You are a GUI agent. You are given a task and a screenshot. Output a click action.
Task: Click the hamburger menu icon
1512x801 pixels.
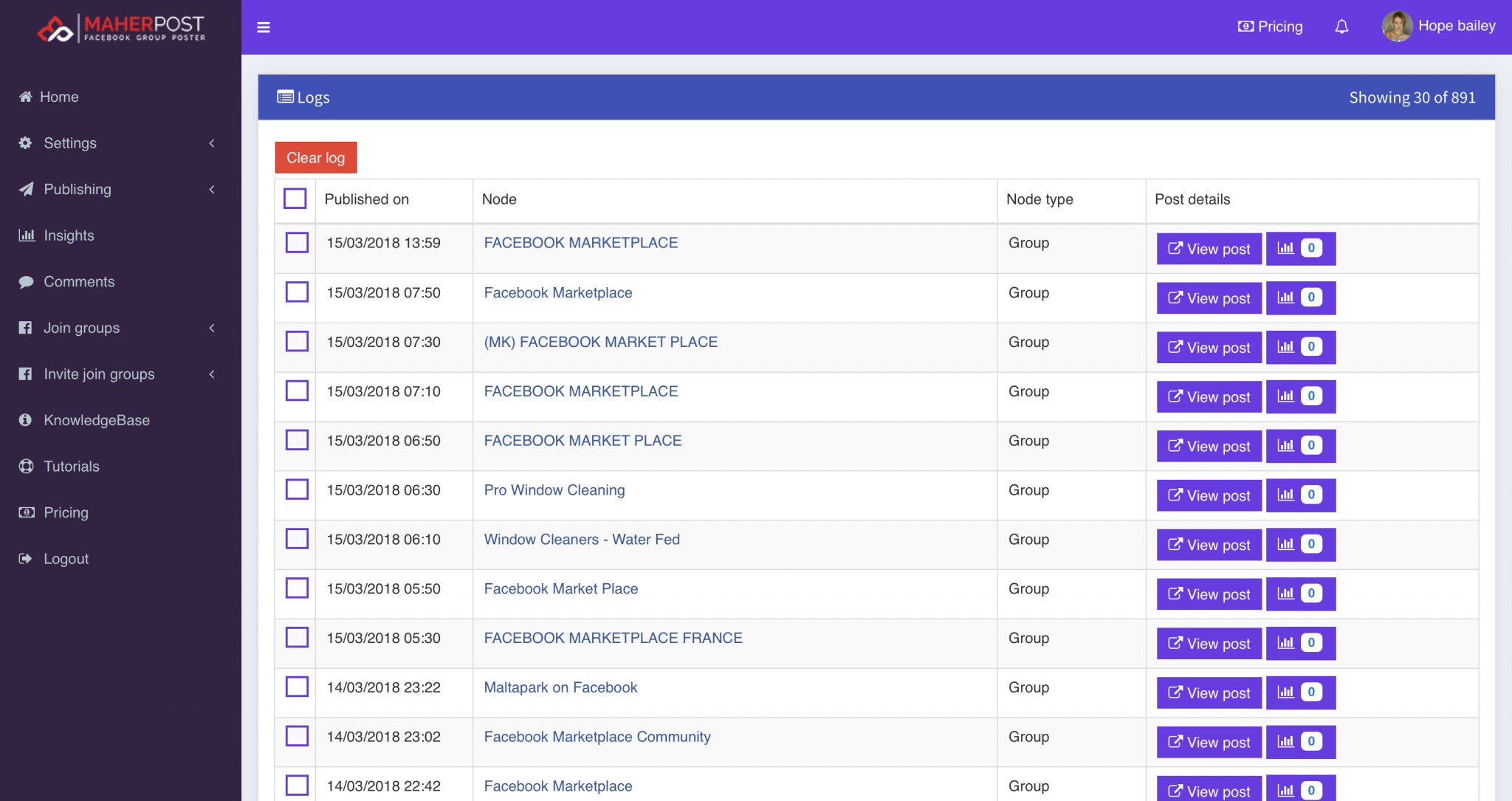[x=264, y=27]
